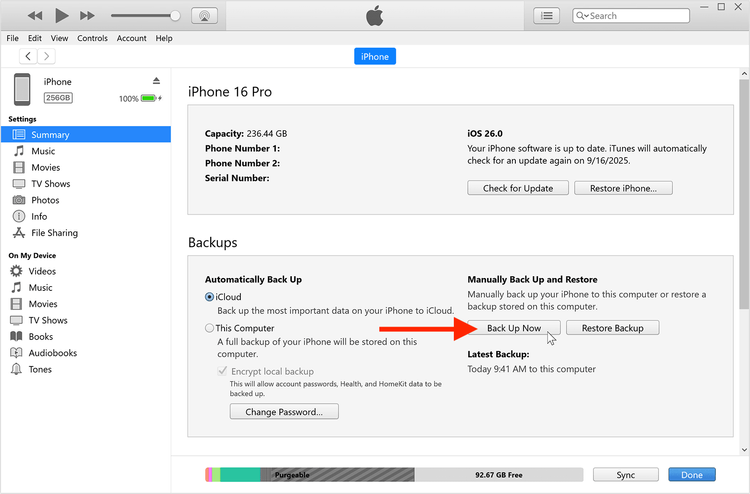Click the iPhone device icon in sidebar
Image resolution: width=750 pixels, height=494 pixels.
(22, 89)
